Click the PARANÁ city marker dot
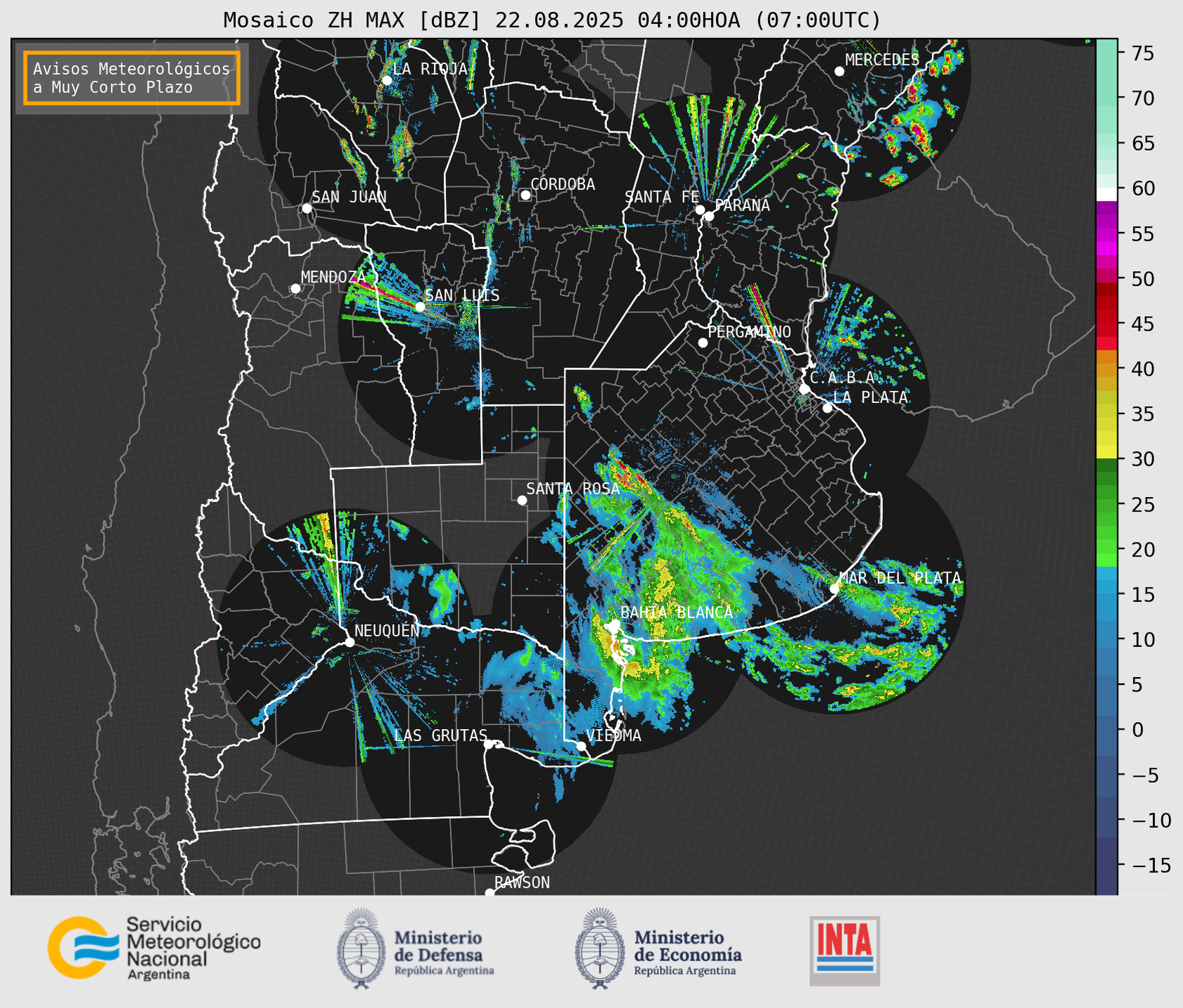Viewport: 1183px width, 1008px height. pos(709,216)
